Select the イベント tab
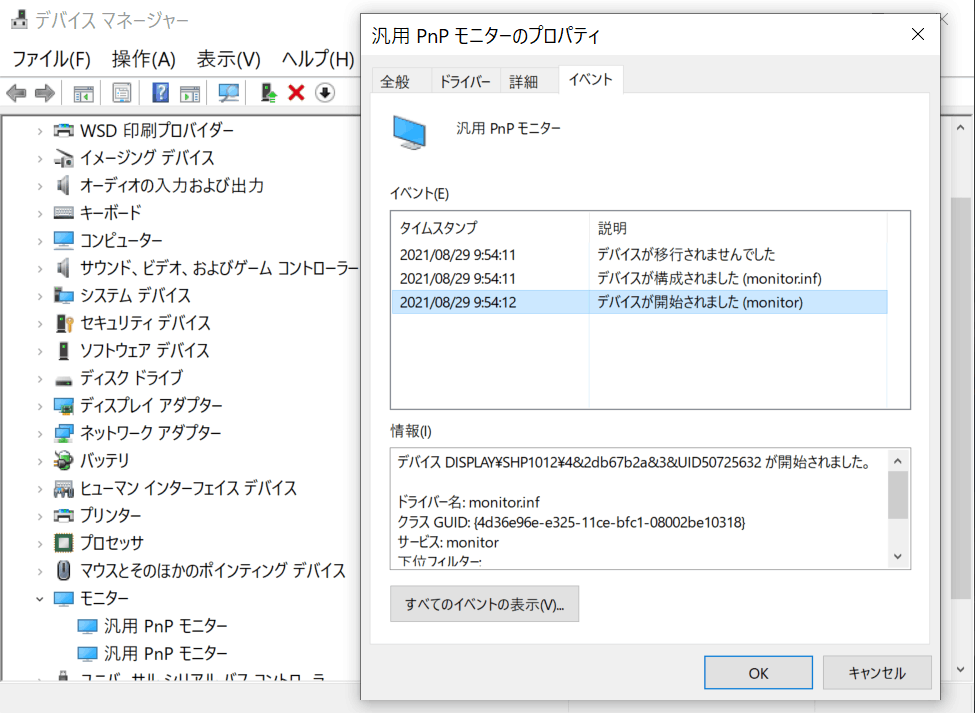This screenshot has width=975, height=713. pos(591,80)
